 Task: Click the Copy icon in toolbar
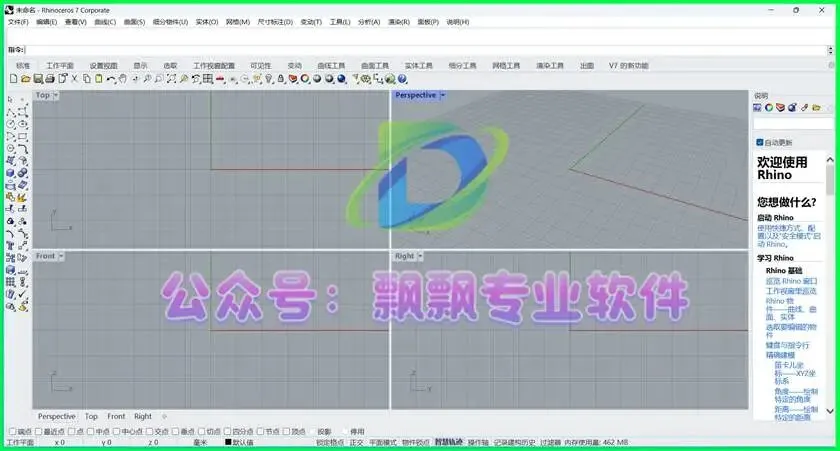(x=86, y=79)
